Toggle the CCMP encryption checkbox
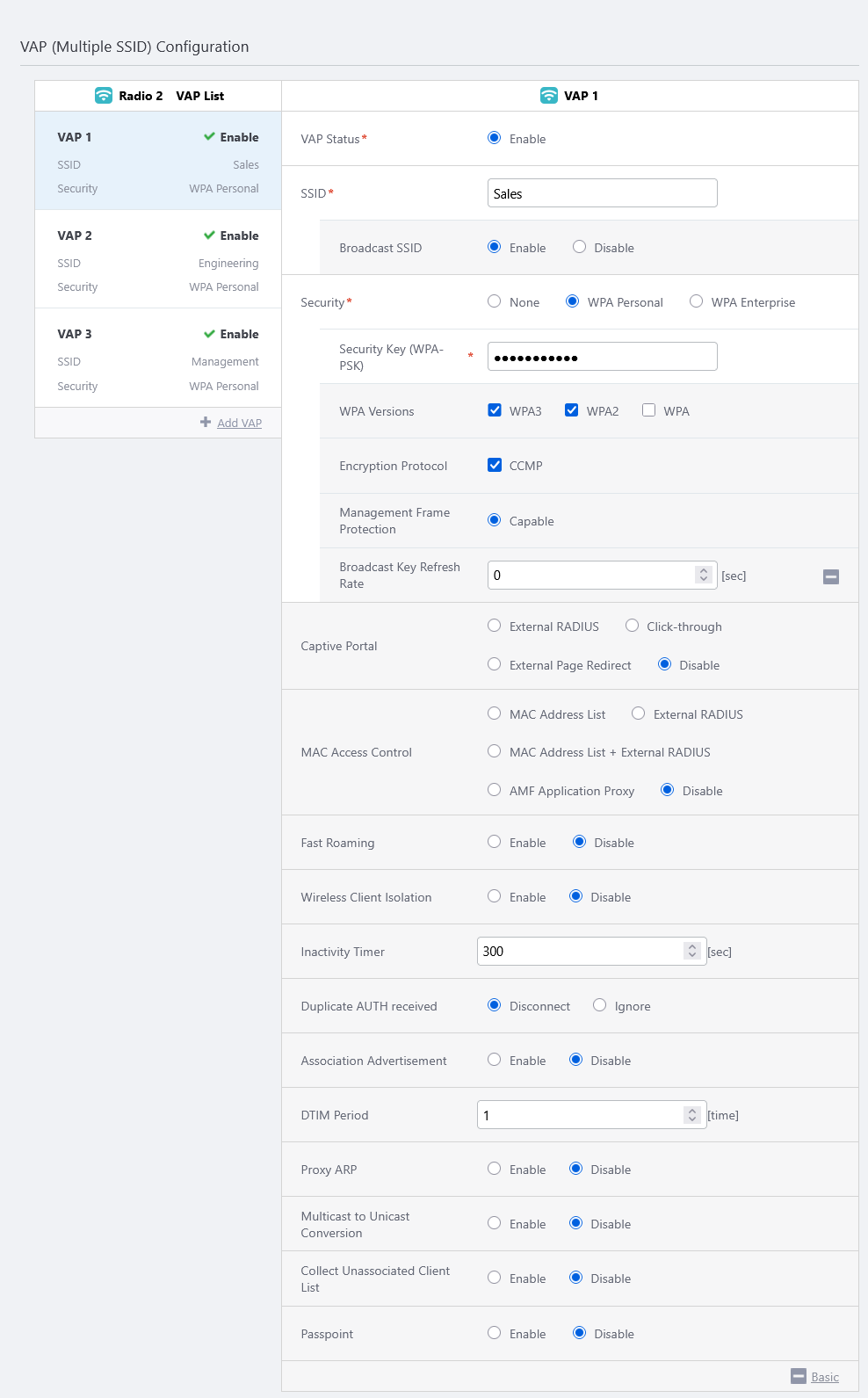This screenshot has width=868, height=1398. coord(495,465)
